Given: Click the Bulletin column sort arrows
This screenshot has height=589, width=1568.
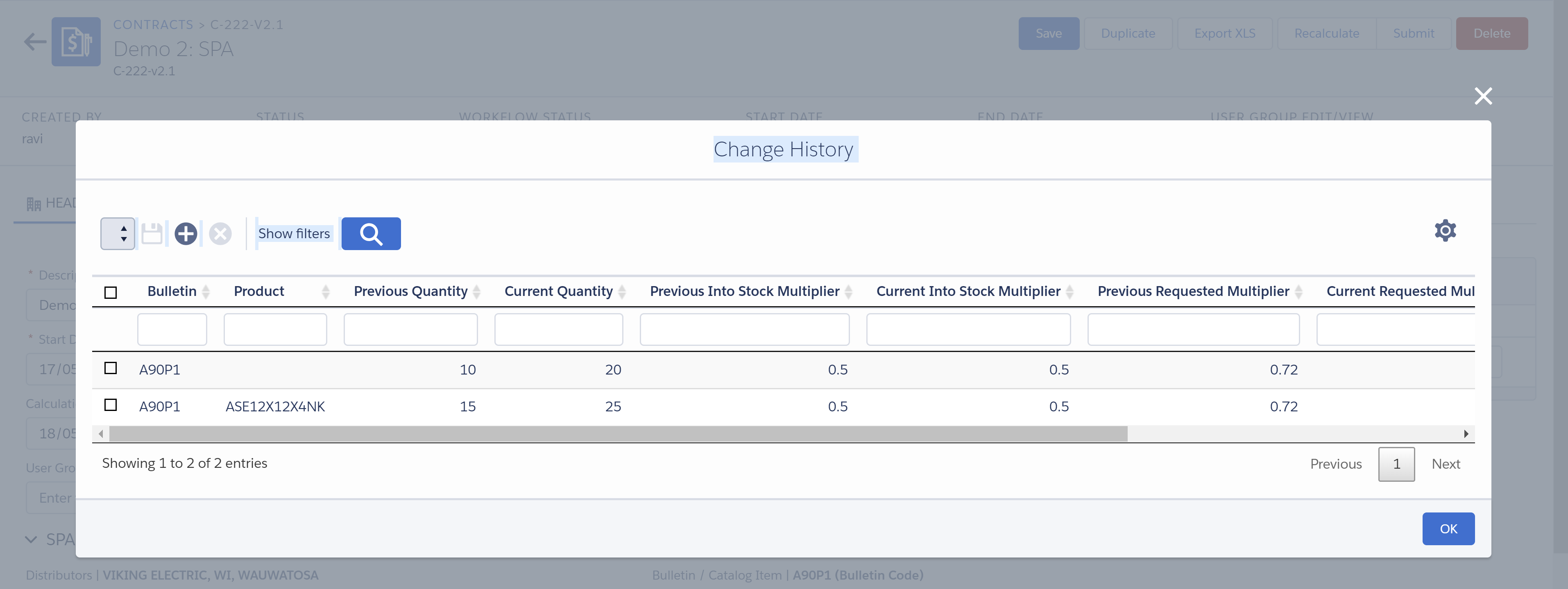Looking at the screenshot, I should click(x=206, y=291).
